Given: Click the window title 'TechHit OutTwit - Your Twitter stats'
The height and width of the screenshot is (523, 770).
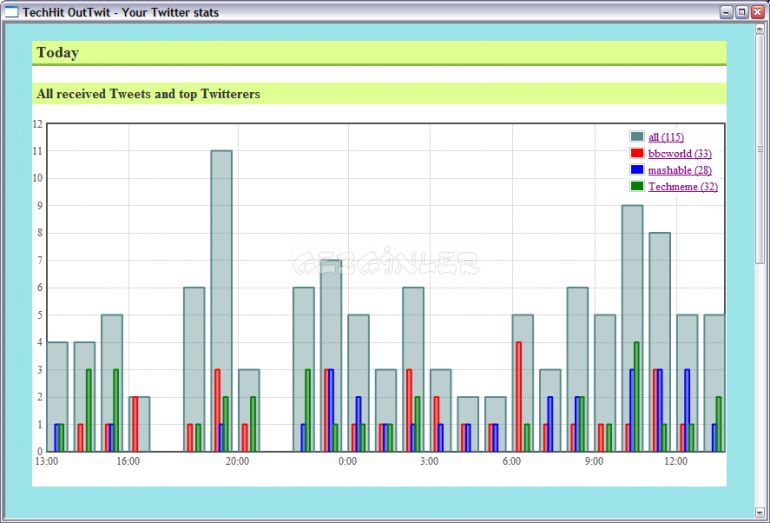Looking at the screenshot, I should pos(121,12).
